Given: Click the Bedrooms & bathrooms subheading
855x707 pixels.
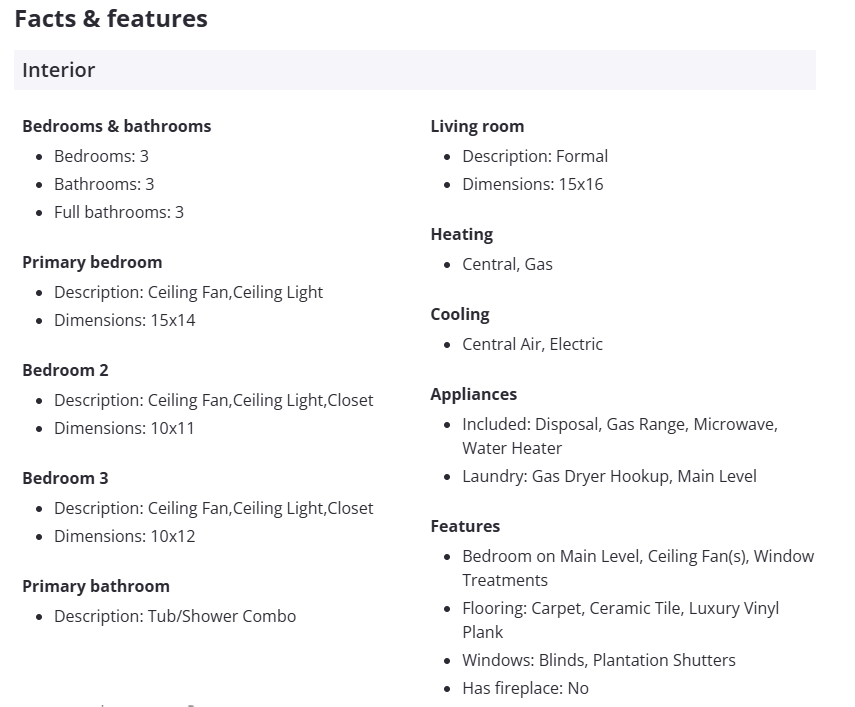Looking at the screenshot, I should tap(116, 126).
